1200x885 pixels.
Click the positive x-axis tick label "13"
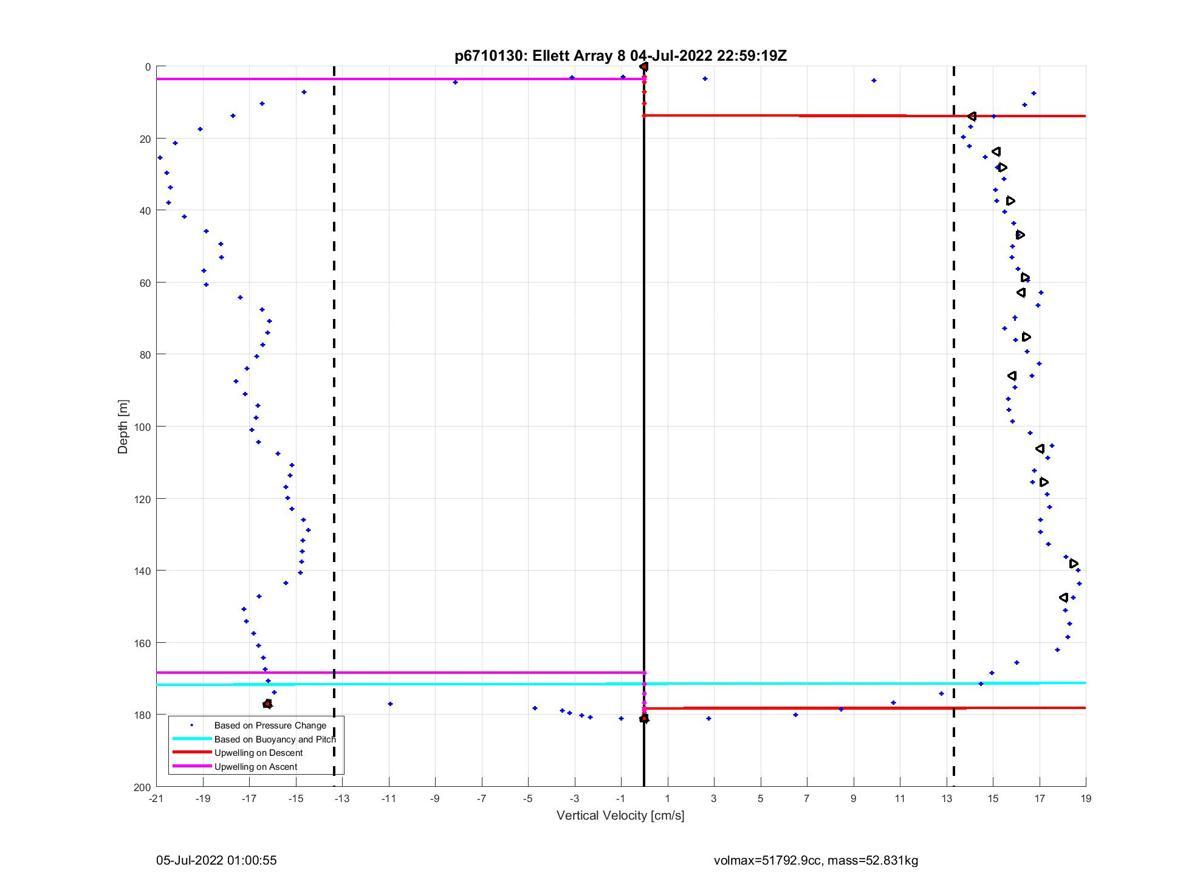click(x=946, y=799)
